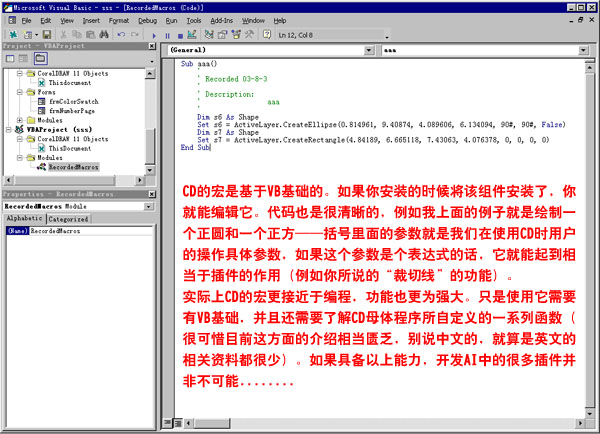The image size is (600, 434).
Task: Toggle Design Mode icon
Action: click(x=192, y=35)
